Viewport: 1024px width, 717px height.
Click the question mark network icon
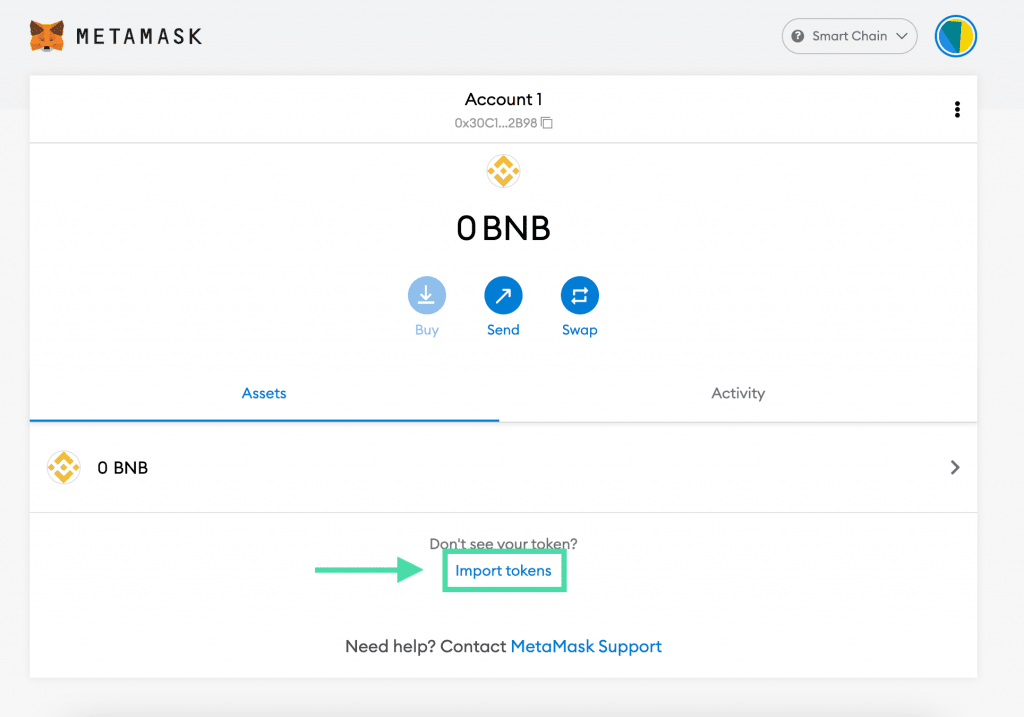(797, 36)
